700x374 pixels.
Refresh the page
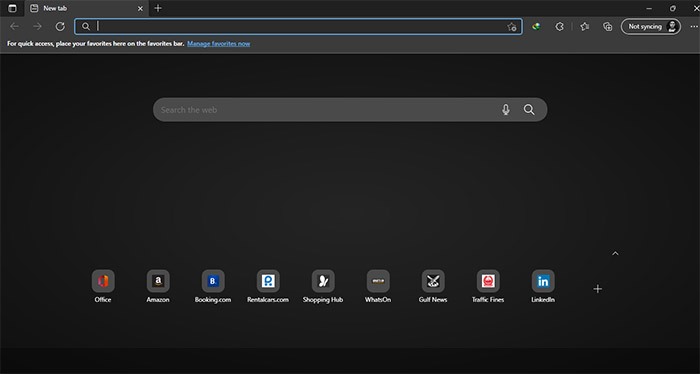click(60, 26)
